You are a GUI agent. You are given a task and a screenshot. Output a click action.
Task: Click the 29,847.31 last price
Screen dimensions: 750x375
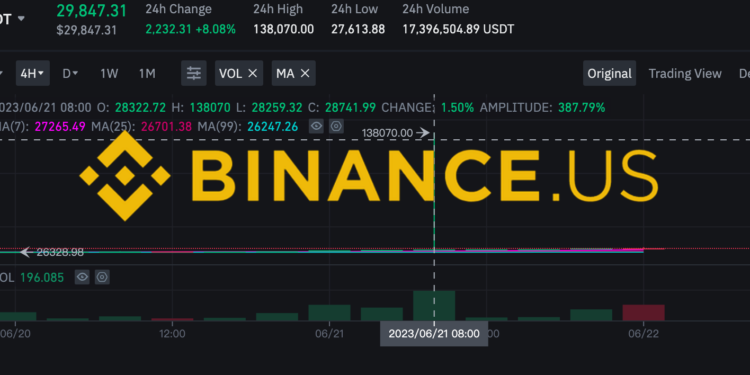pos(91,11)
